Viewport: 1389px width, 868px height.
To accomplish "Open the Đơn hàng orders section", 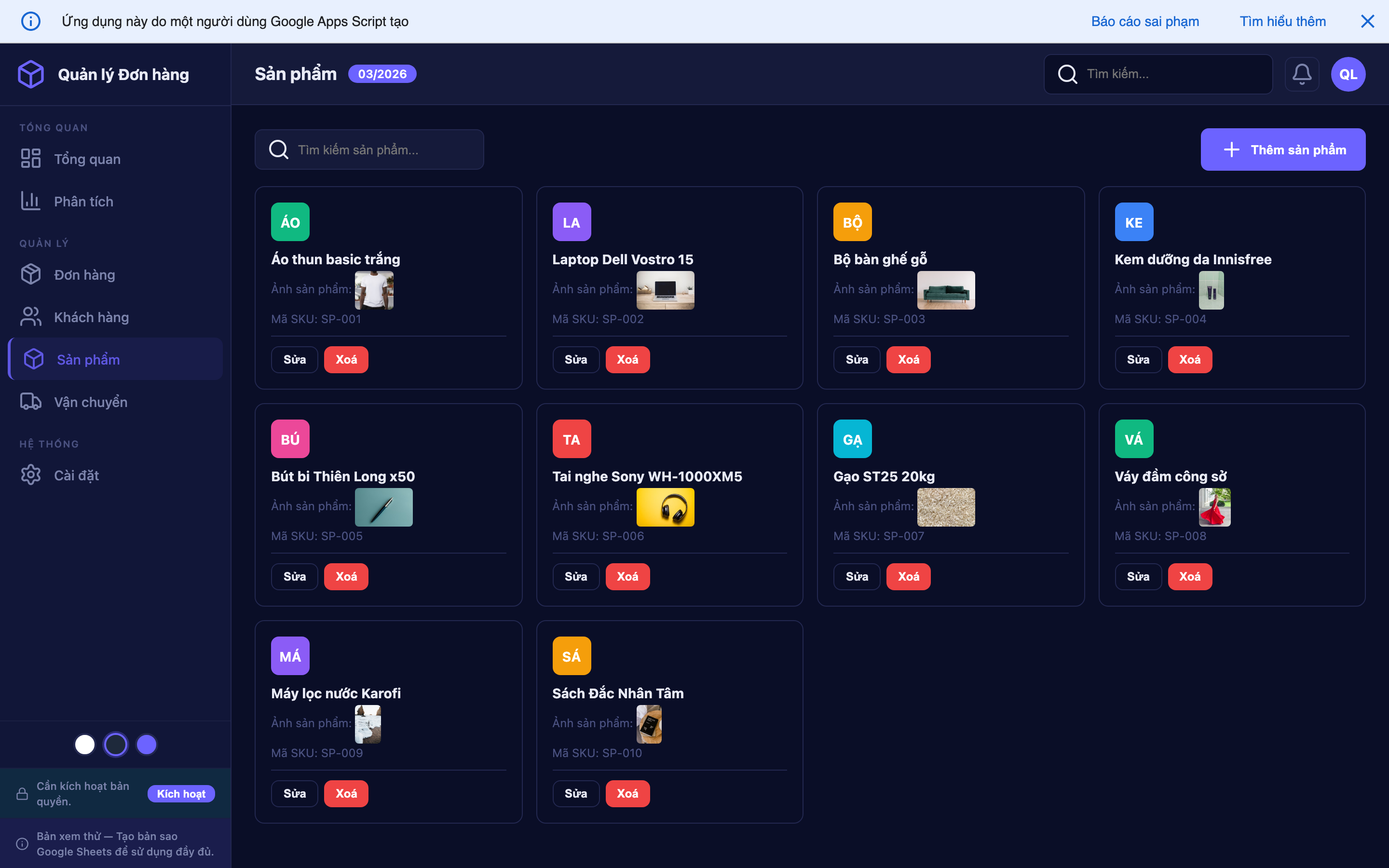I will click(84, 274).
